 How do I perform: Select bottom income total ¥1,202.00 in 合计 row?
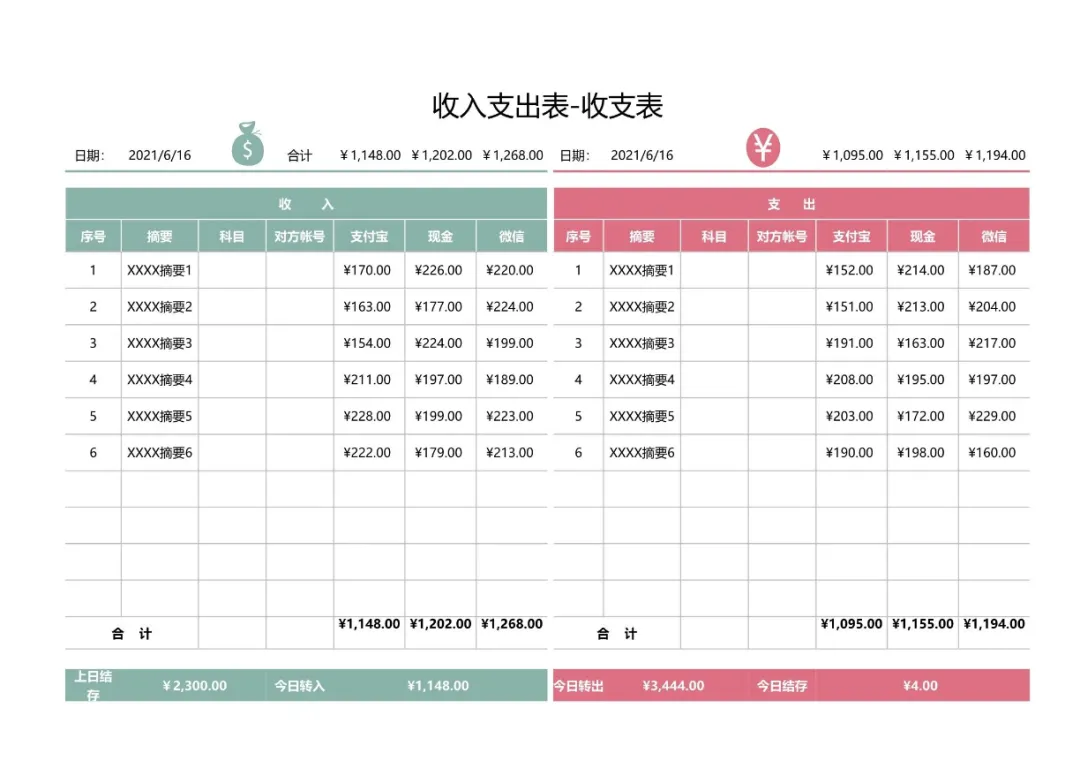coord(441,623)
